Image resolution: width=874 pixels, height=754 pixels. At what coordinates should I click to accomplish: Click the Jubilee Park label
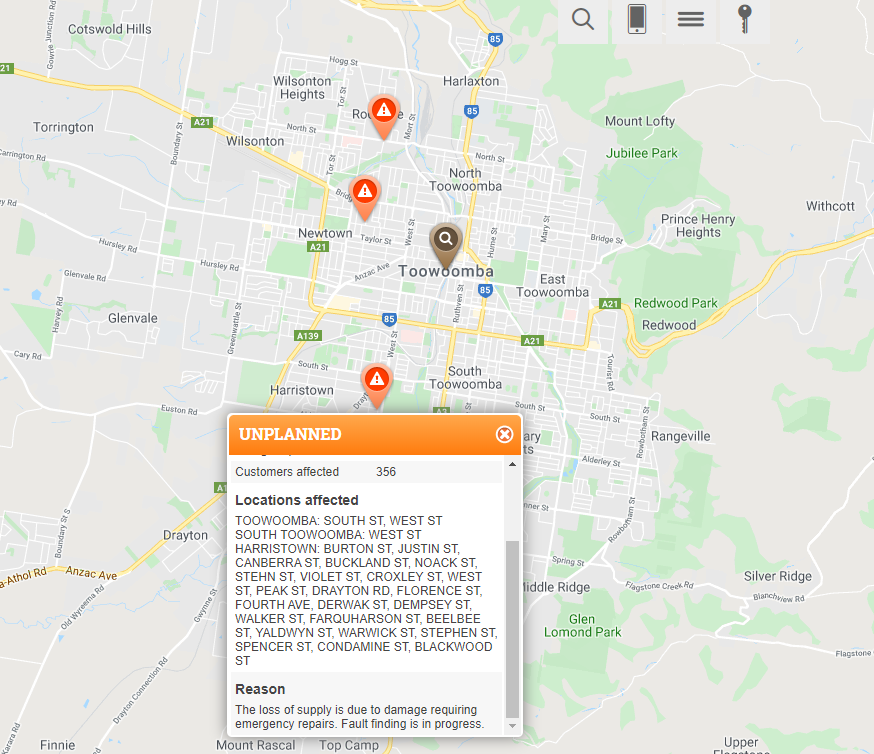642,153
